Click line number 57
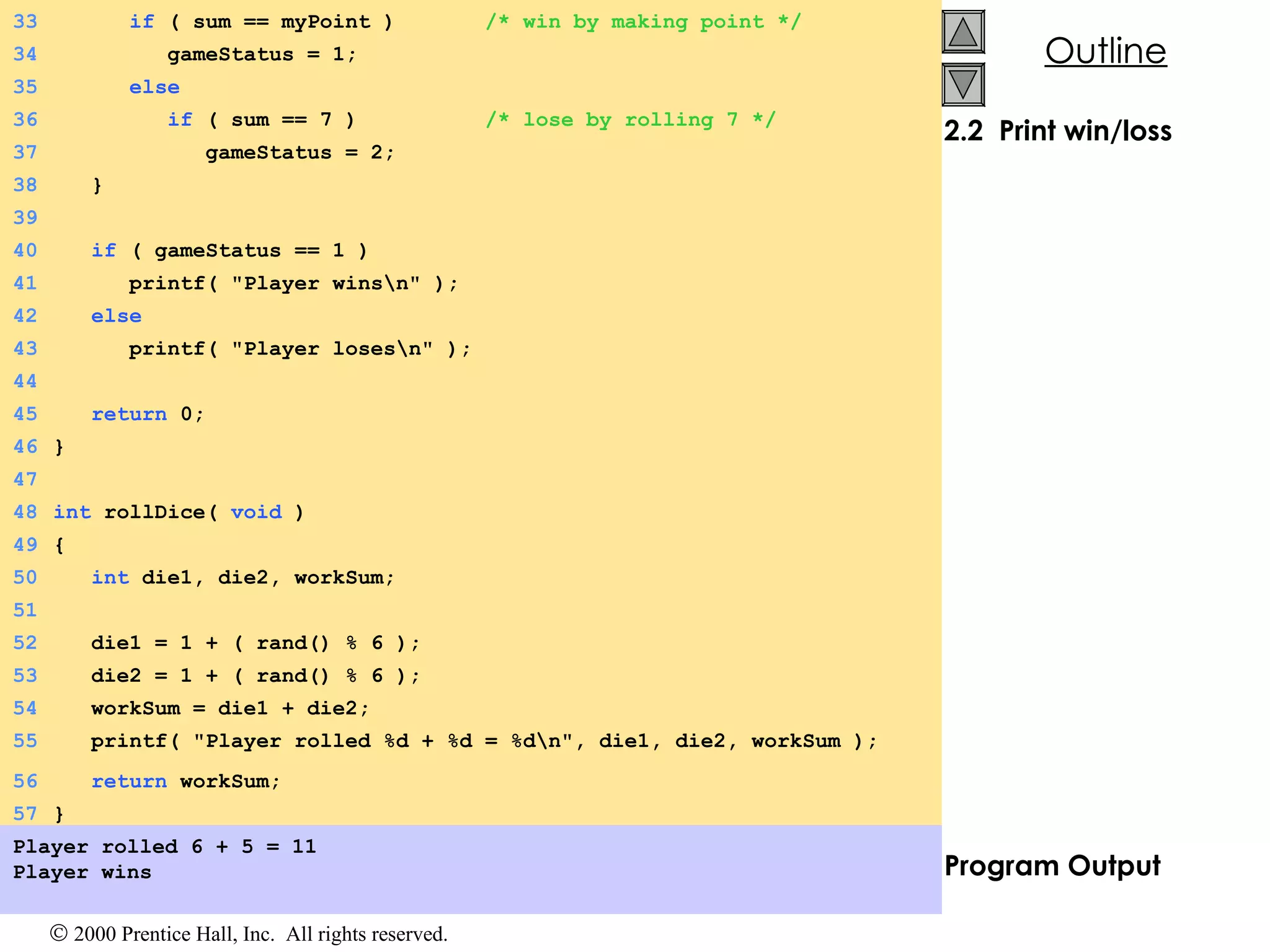 [x=25, y=814]
